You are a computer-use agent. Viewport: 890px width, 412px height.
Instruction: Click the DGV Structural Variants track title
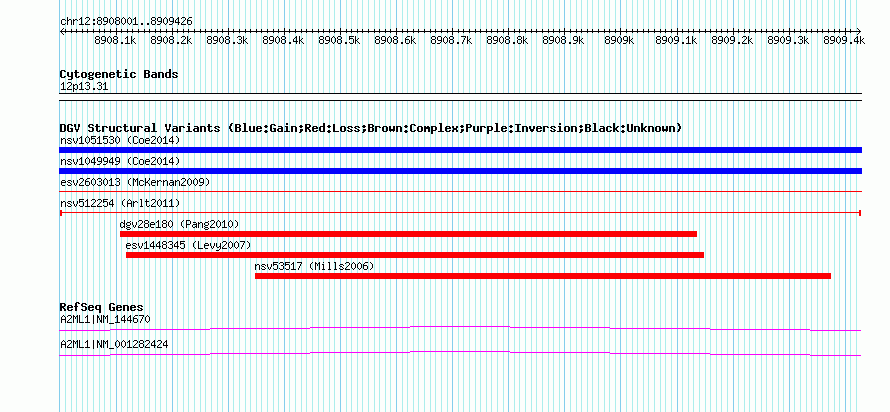coord(371,128)
